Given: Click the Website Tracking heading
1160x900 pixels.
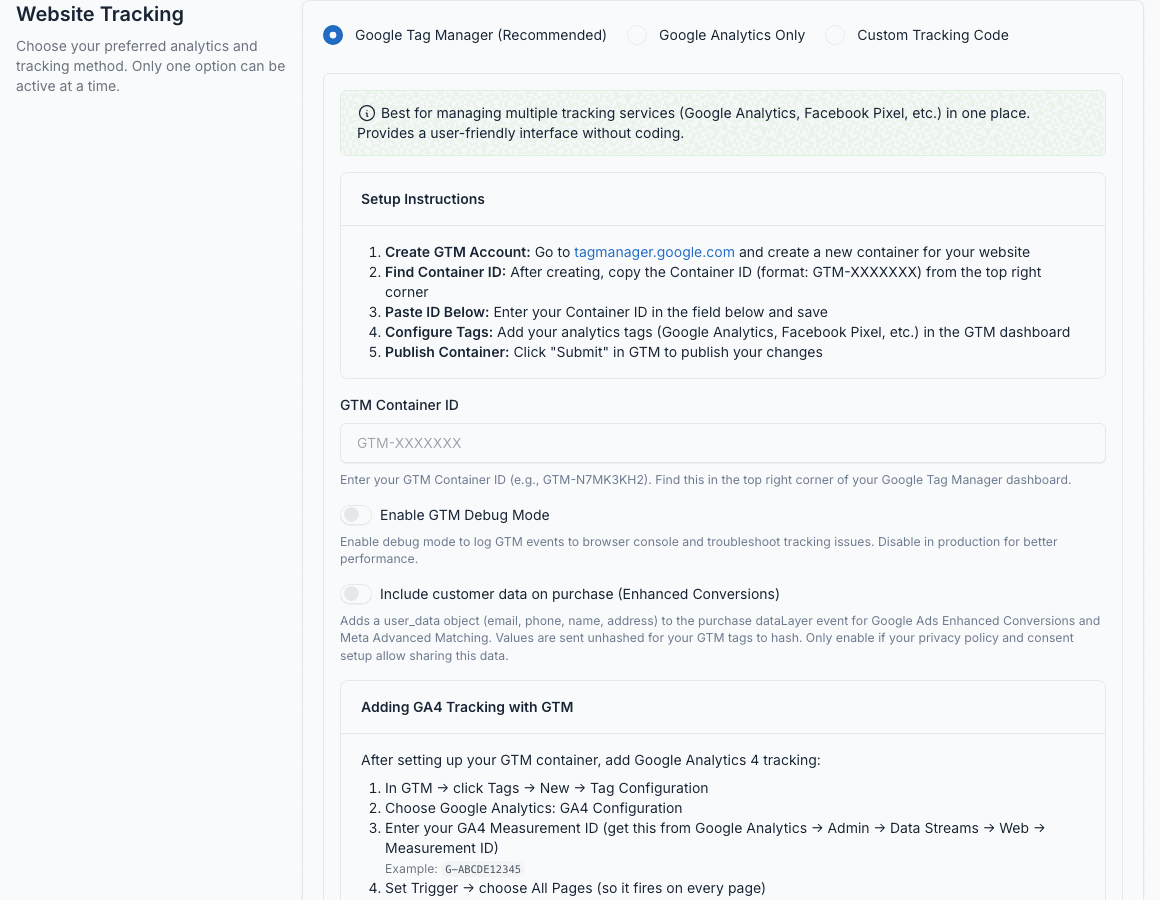Looking at the screenshot, I should [100, 14].
